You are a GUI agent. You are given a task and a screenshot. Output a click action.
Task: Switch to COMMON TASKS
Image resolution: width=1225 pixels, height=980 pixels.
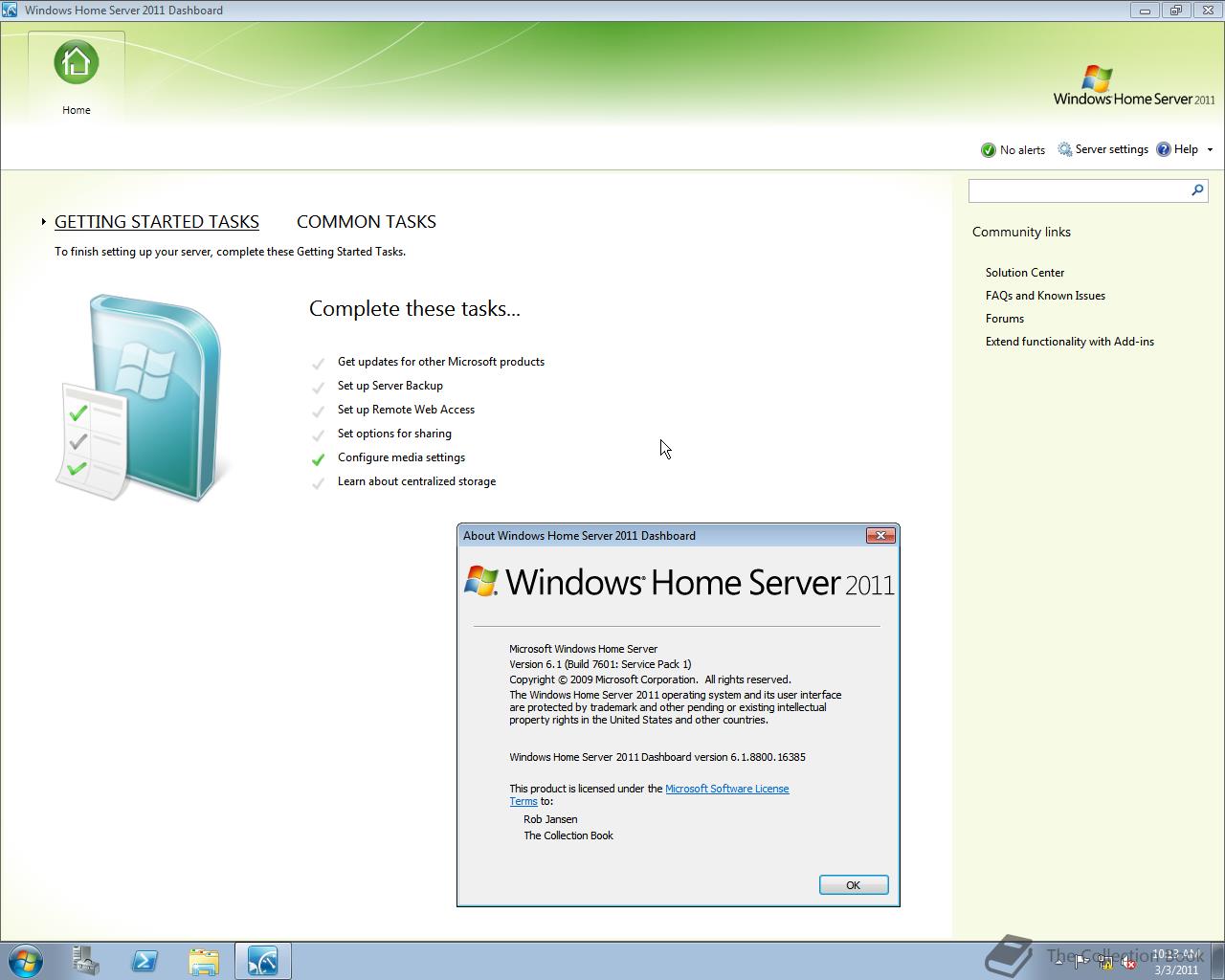coord(367,222)
